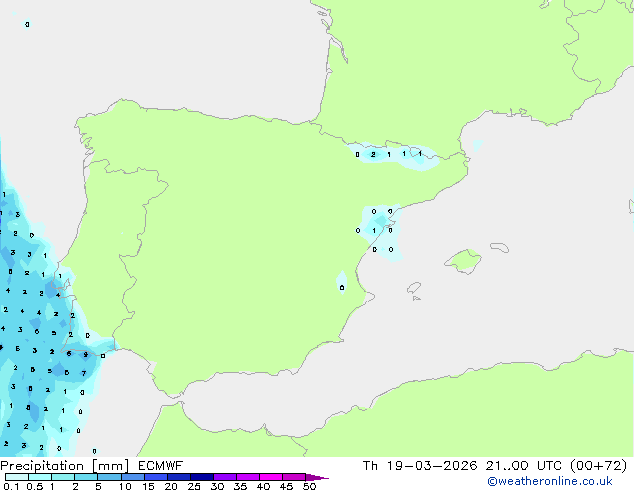Click the legend scale label '35'
This screenshot has height=490, width=634.
tap(240, 486)
